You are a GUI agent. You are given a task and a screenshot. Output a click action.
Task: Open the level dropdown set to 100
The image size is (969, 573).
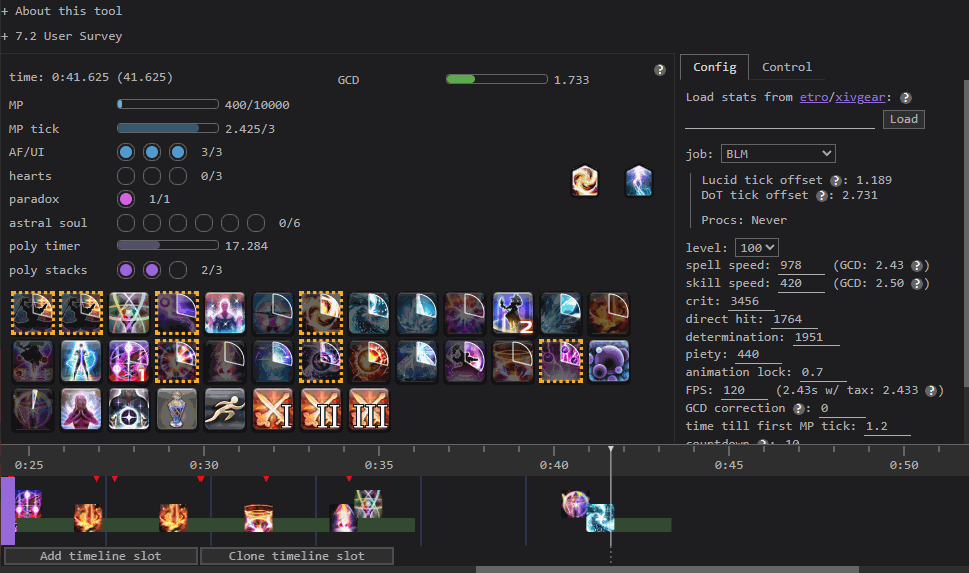[x=756, y=247]
